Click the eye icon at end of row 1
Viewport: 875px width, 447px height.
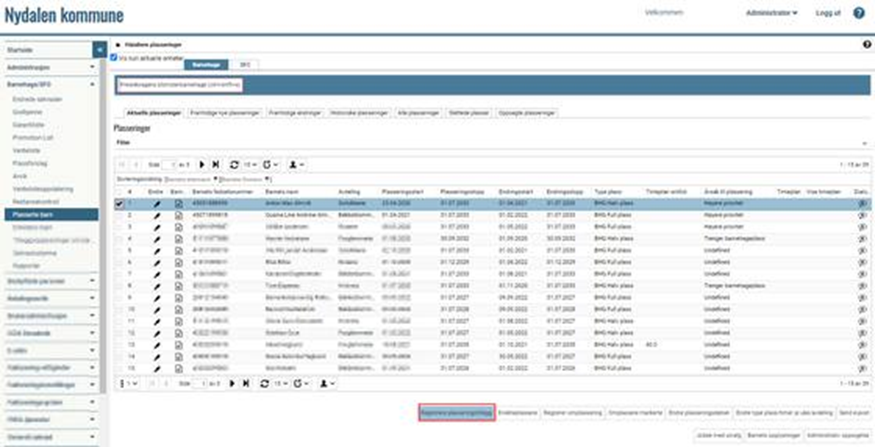pyautogui.click(x=862, y=204)
